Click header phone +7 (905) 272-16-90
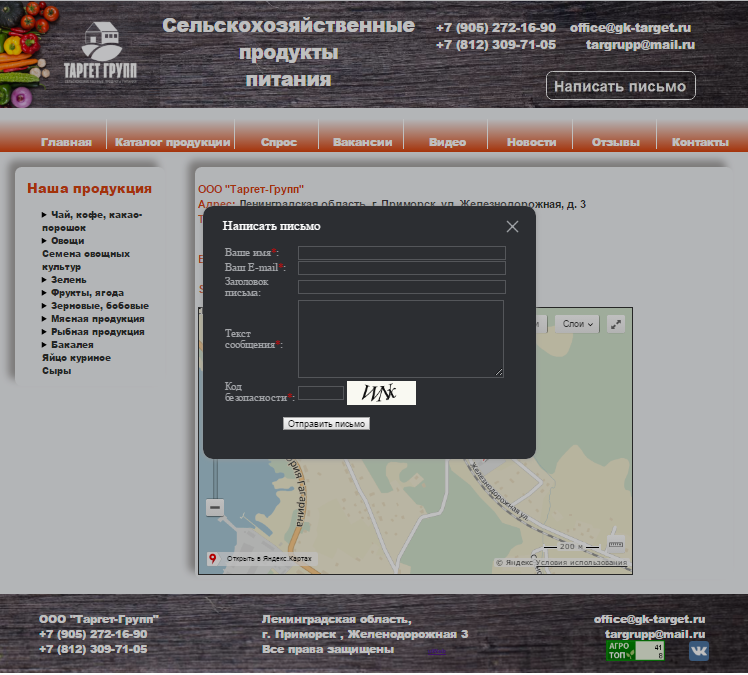 coord(496,28)
